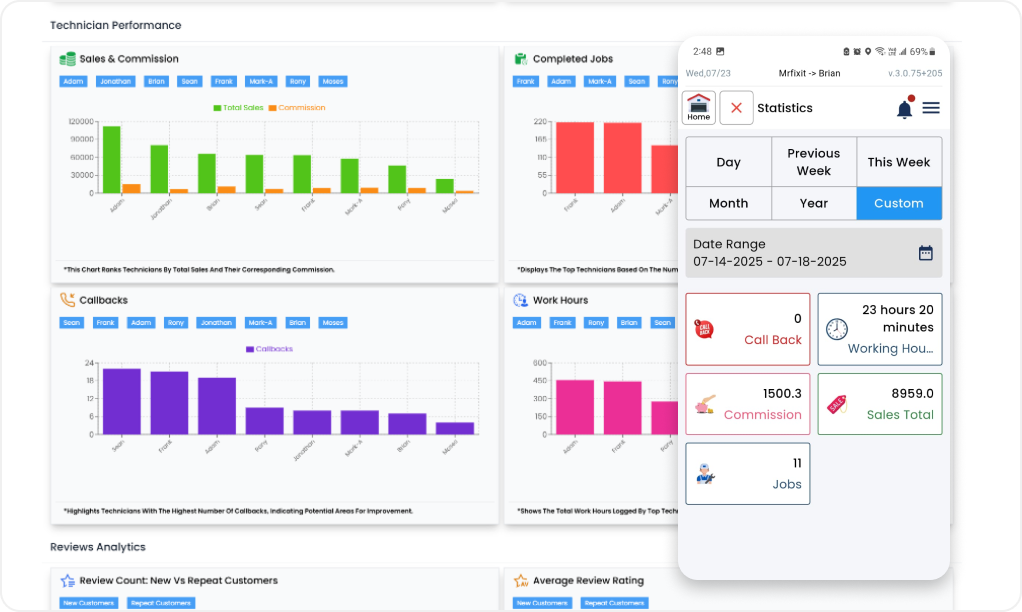The height and width of the screenshot is (612, 1022).
Task: Select the Previous Week tab
Action: [813, 162]
